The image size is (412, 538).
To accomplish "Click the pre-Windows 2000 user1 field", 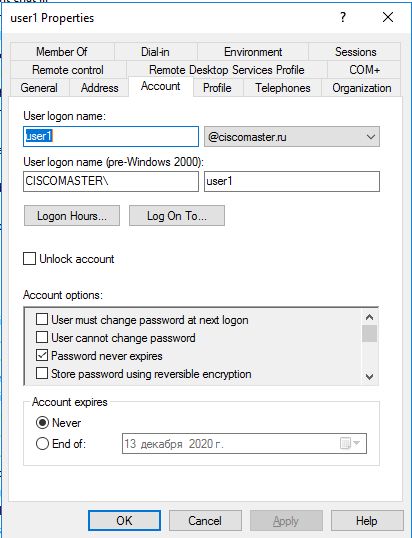I will click(292, 181).
